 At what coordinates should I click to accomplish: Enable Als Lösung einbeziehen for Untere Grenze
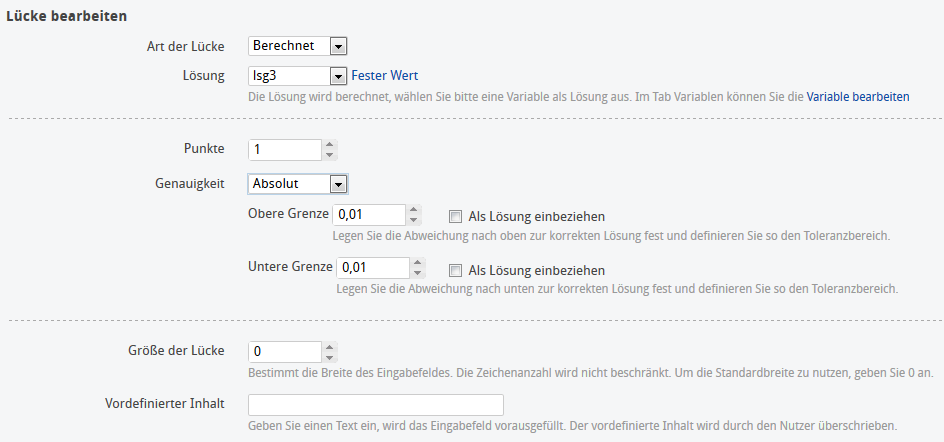pyautogui.click(x=456, y=270)
